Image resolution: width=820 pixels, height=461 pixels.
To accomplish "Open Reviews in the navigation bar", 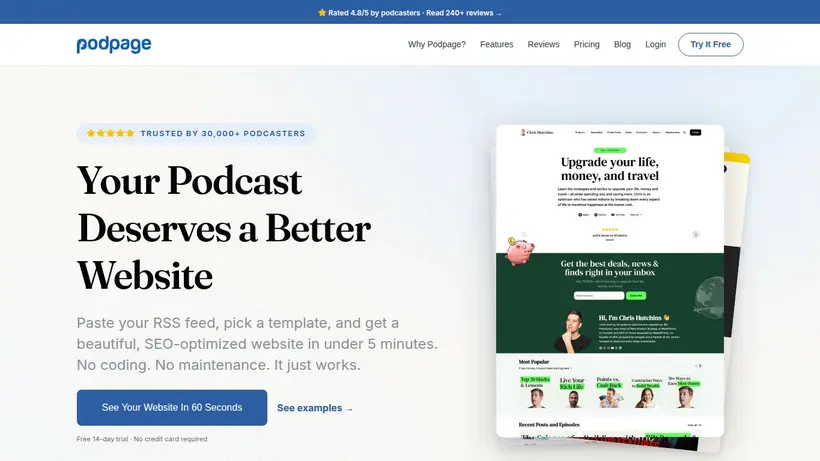I will [543, 44].
